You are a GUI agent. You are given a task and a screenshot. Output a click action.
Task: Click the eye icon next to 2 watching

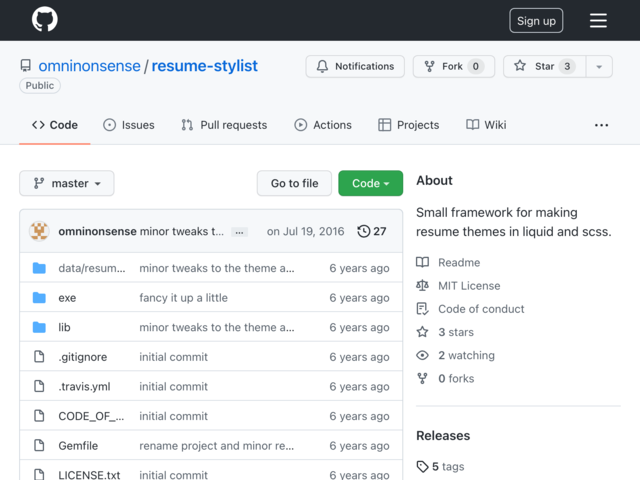coord(422,355)
